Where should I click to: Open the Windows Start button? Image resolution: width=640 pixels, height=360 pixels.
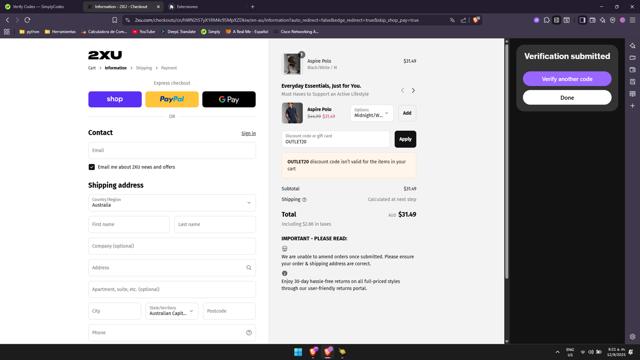pyautogui.click(x=298, y=352)
